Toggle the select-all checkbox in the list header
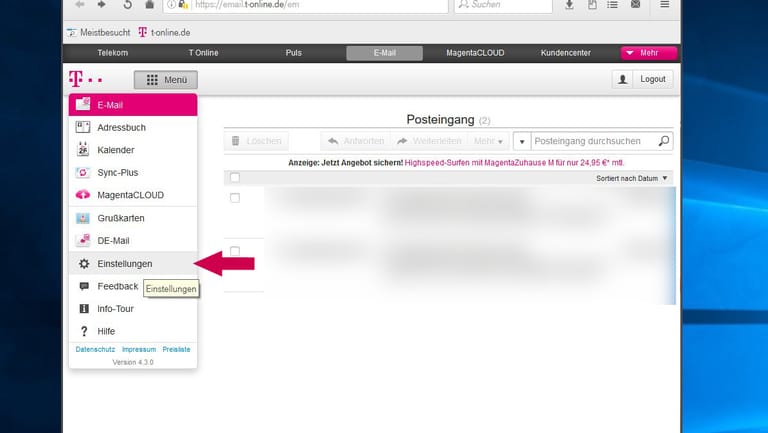Image resolution: width=768 pixels, height=433 pixels. [235, 177]
